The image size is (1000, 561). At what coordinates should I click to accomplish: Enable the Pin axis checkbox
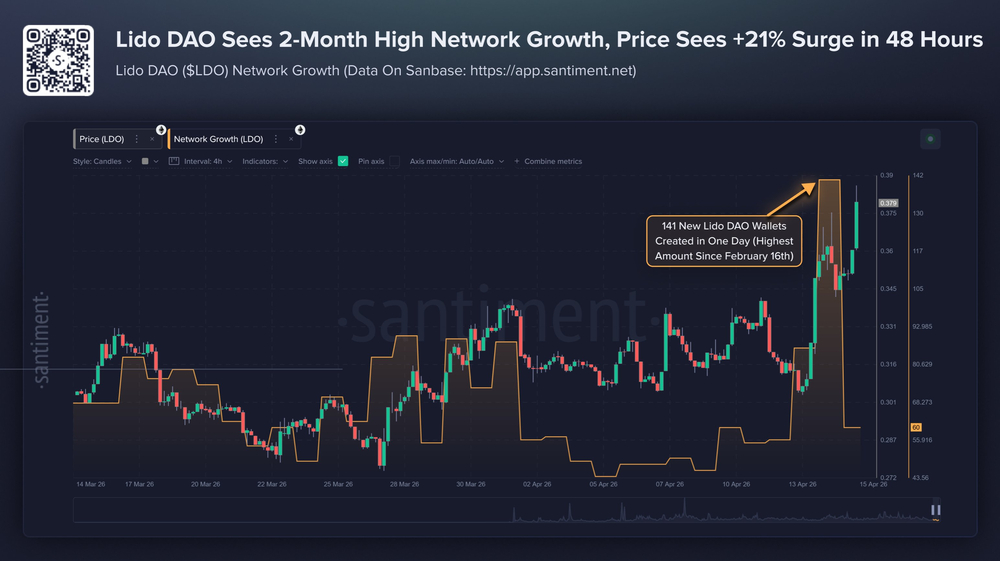coord(395,161)
